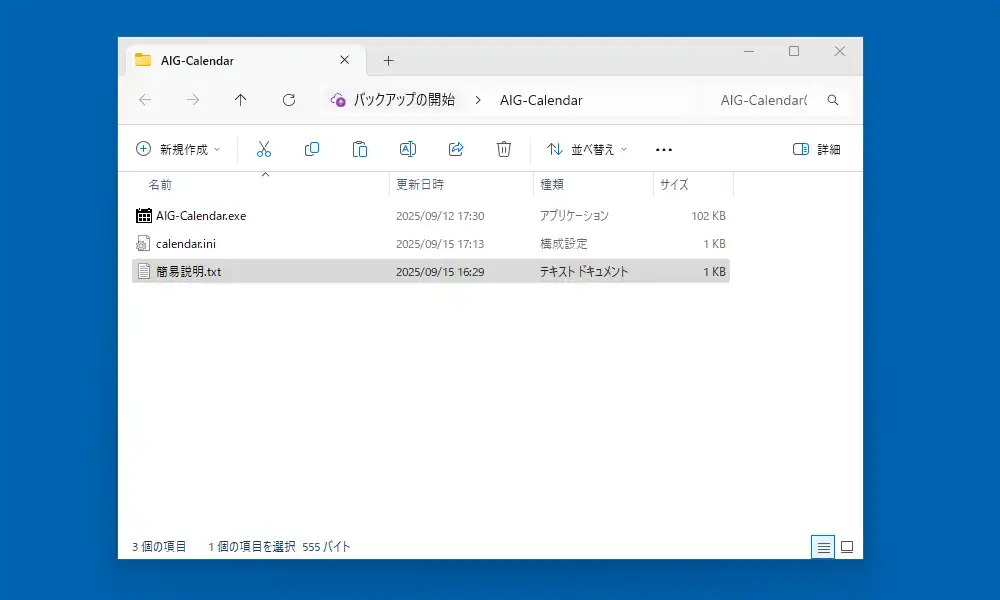Click the Delete trash icon
1000x600 pixels.
(504, 149)
